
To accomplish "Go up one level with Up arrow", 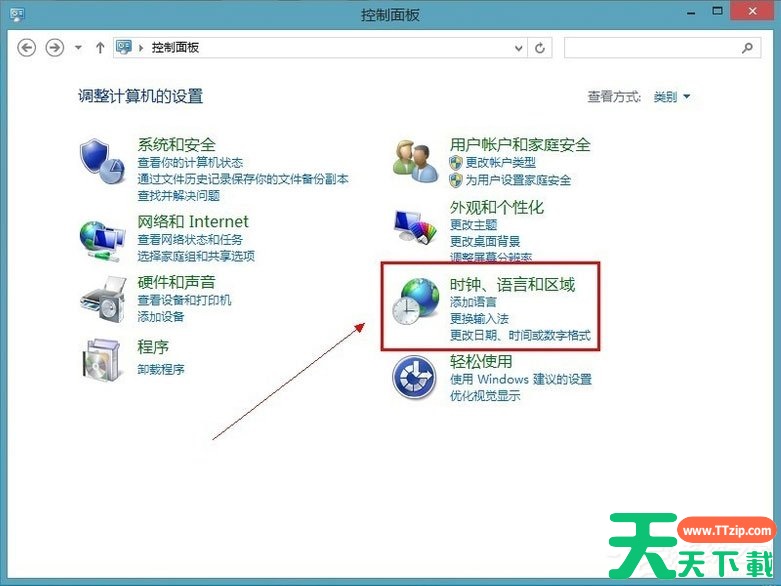I will click(x=100, y=48).
